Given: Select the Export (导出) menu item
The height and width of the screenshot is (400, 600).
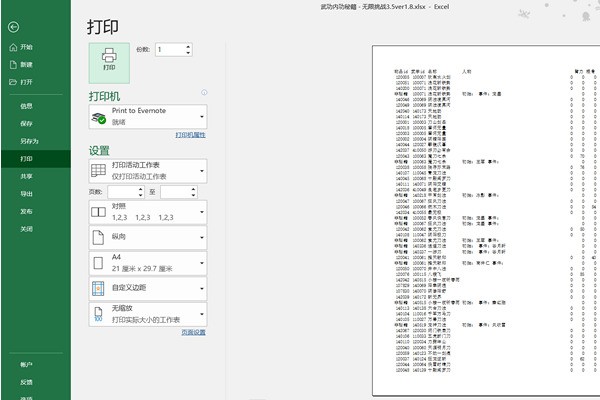Looking at the screenshot, I should point(36,194).
